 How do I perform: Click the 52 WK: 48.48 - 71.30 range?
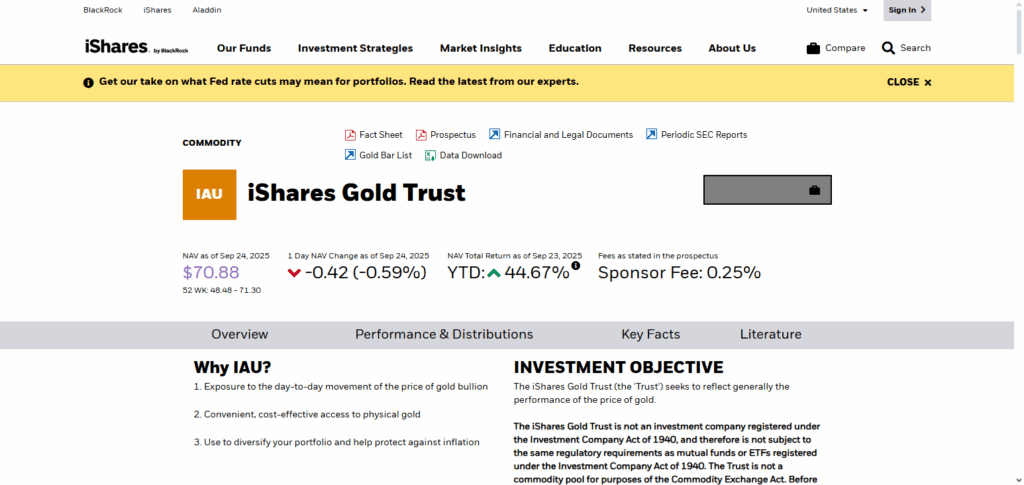click(x=221, y=290)
